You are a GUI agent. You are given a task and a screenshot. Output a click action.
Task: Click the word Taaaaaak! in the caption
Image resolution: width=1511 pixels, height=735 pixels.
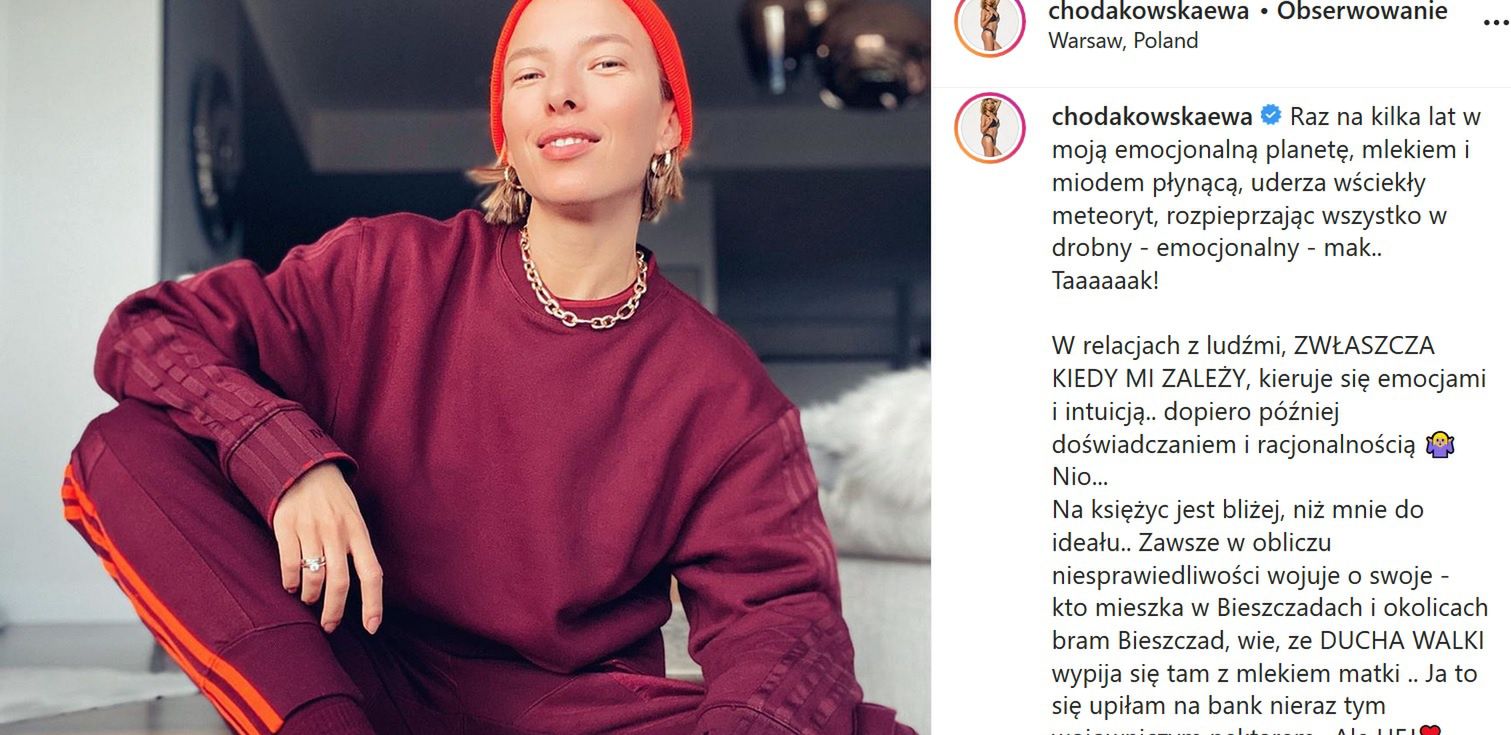1105,281
